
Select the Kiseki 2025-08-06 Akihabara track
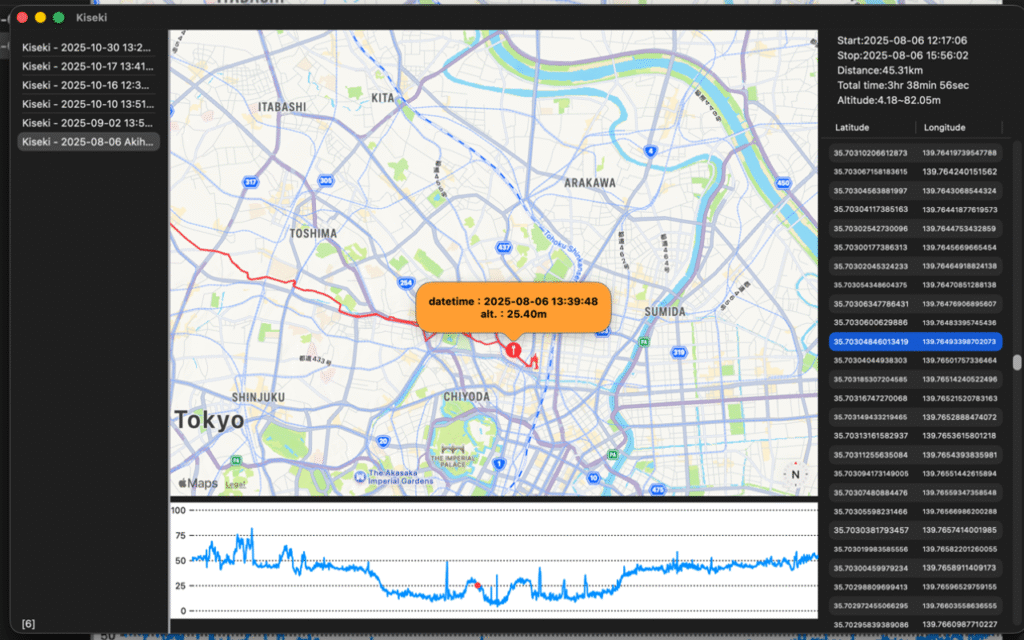[86, 142]
